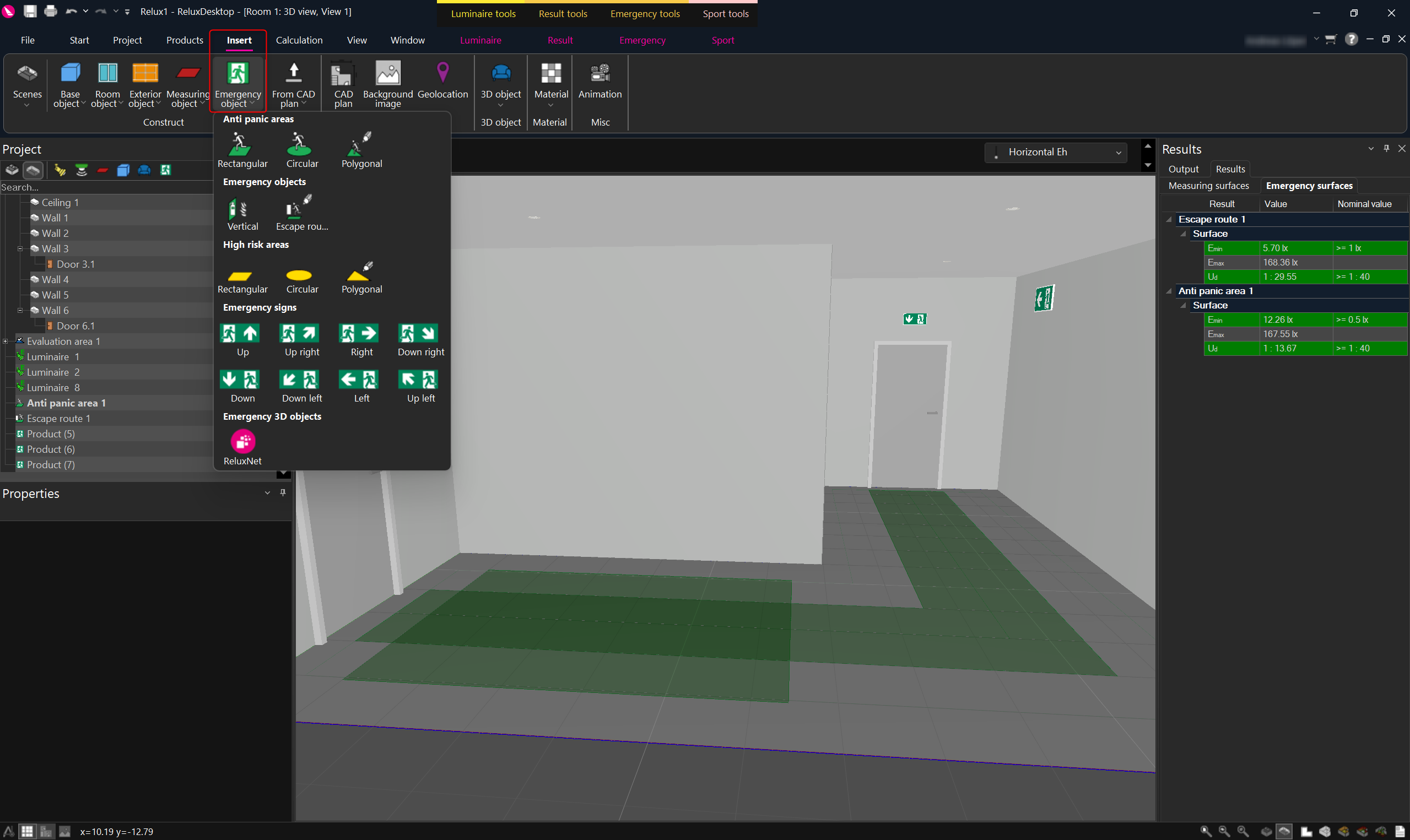Click the CAD plan ribbon icon
This screenshot has height=840, width=1410.
click(x=343, y=84)
